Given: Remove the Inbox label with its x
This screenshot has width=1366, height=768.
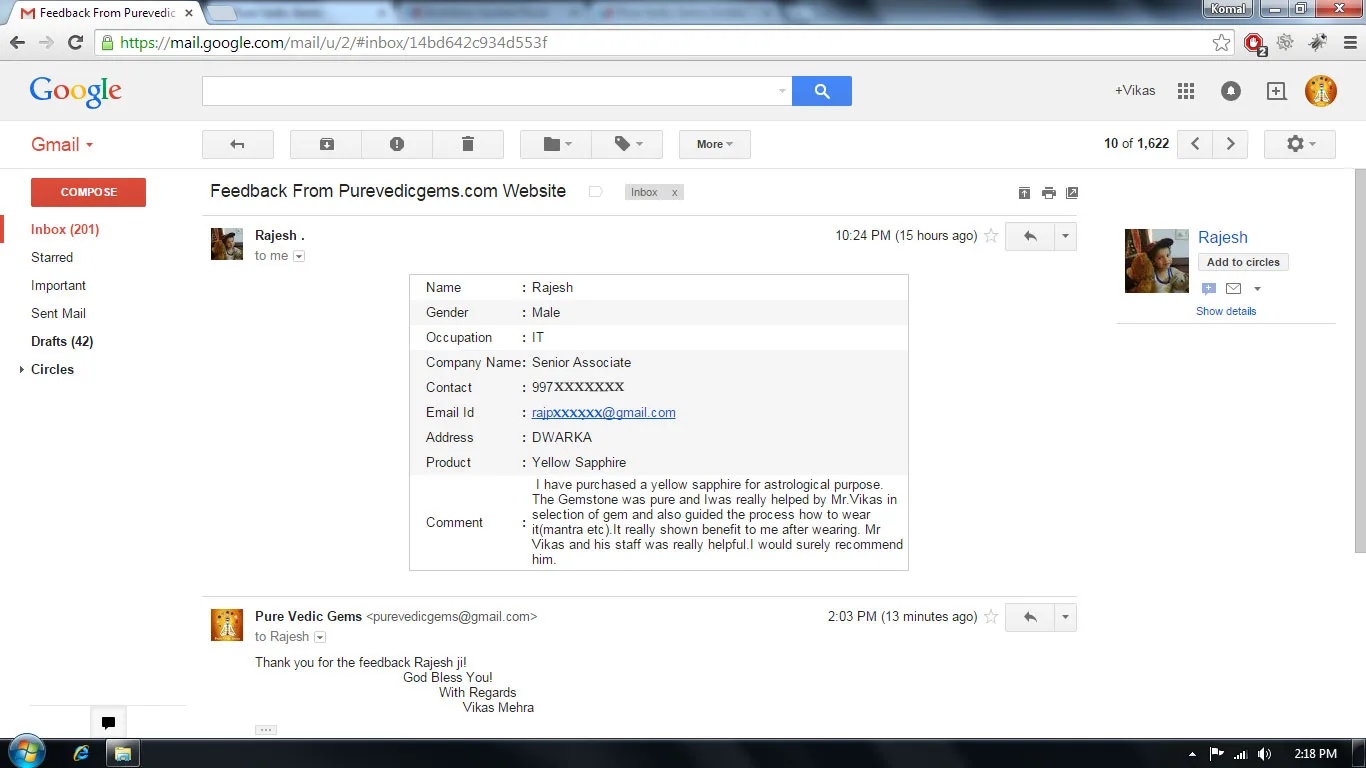Looking at the screenshot, I should click(x=674, y=192).
